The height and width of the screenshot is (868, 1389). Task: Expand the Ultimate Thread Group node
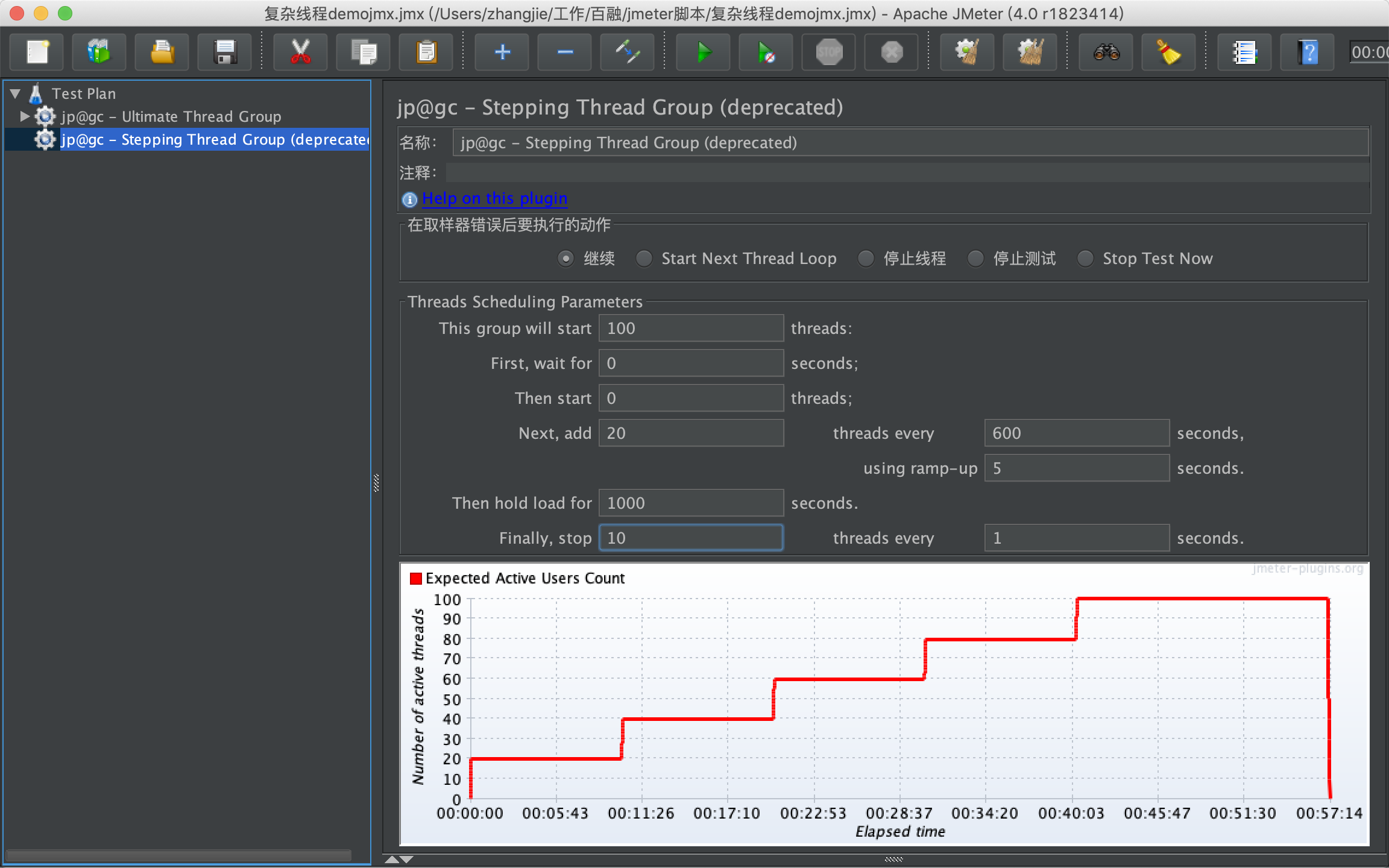[24, 116]
